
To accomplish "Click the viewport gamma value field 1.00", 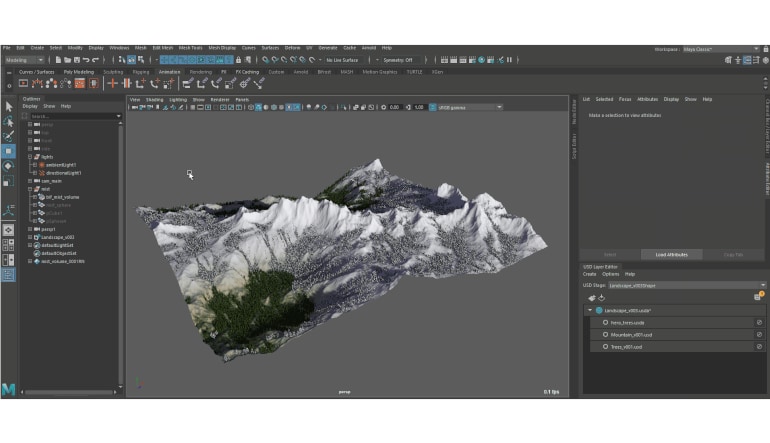I will click(x=419, y=107).
